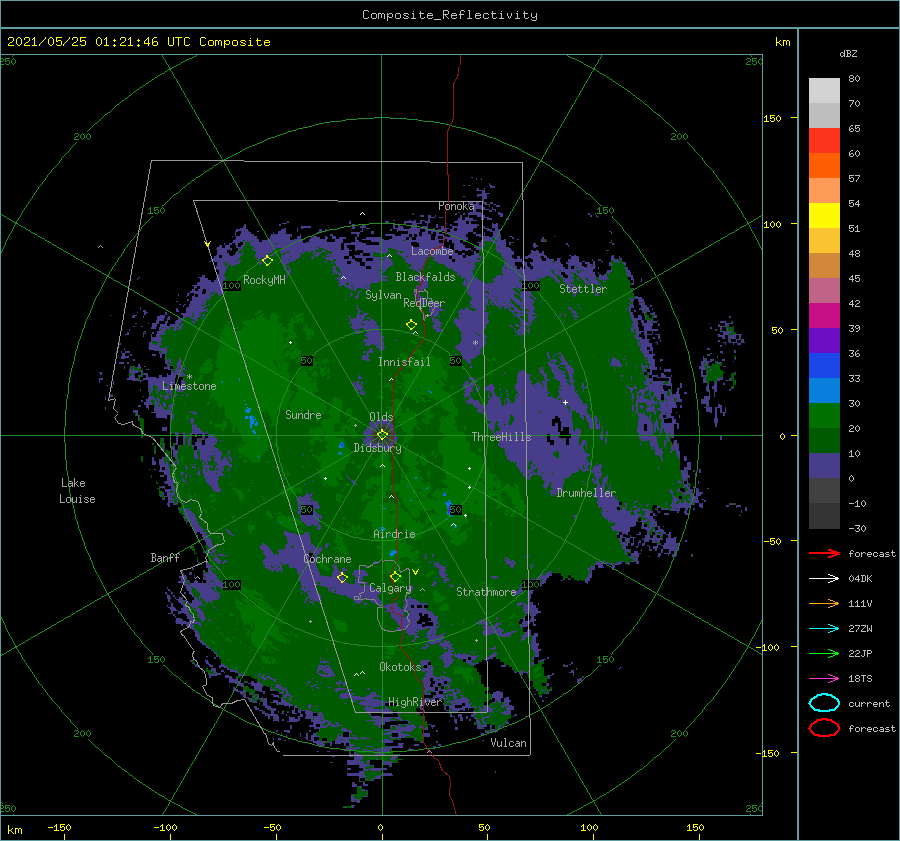Select the 27ZW legend text
Viewport: 900px width, 841px height.
pos(860,628)
